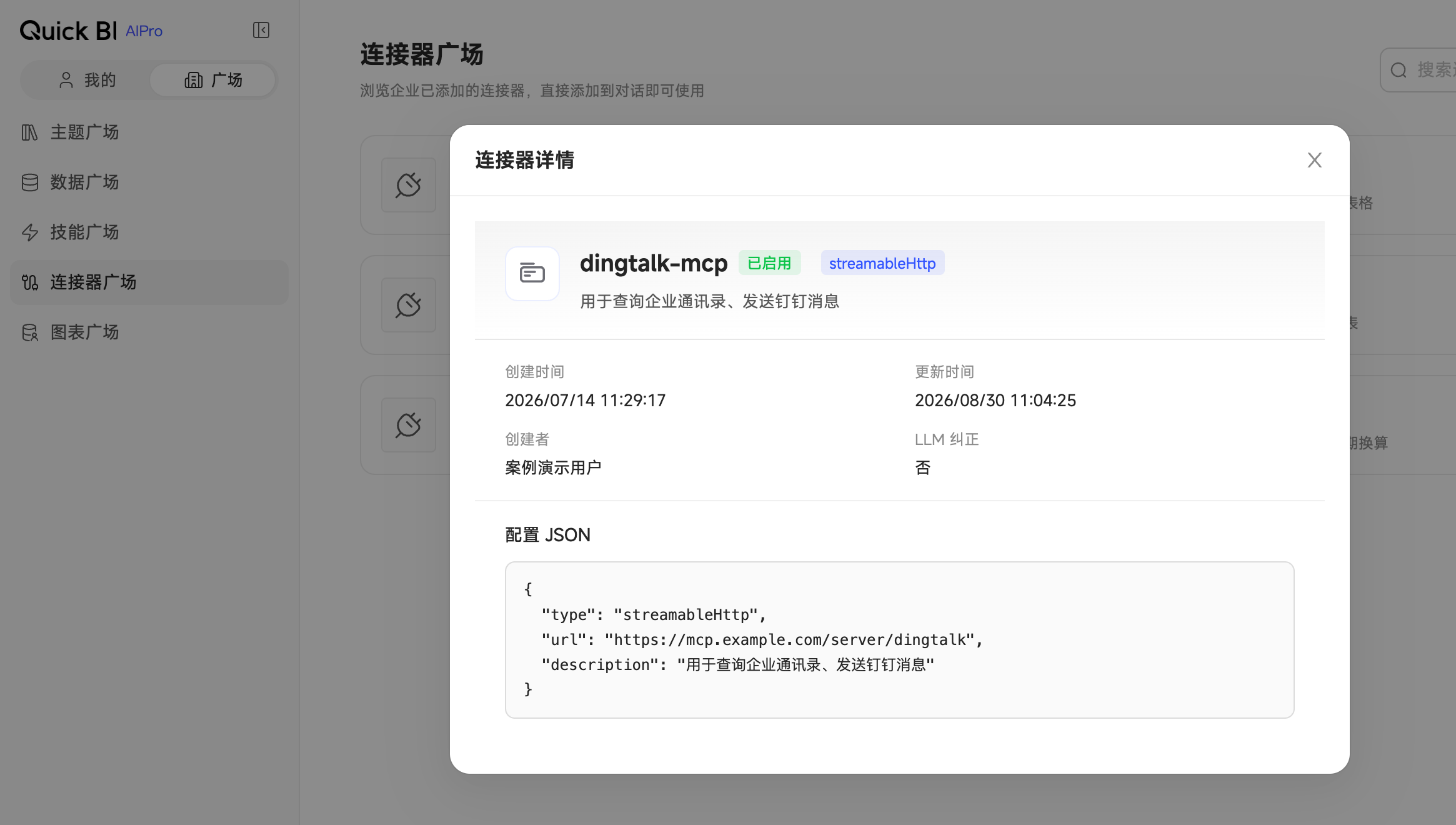1456x825 pixels.
Task: Switch to the 我的 tab
Action: point(87,80)
